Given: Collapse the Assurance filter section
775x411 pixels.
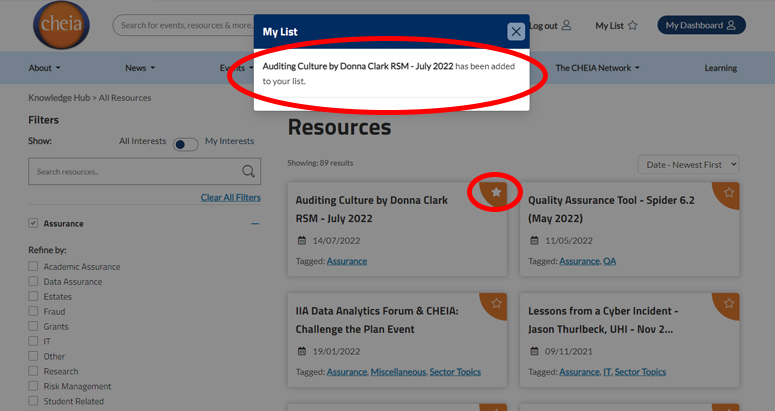Looking at the screenshot, I should coord(255,223).
